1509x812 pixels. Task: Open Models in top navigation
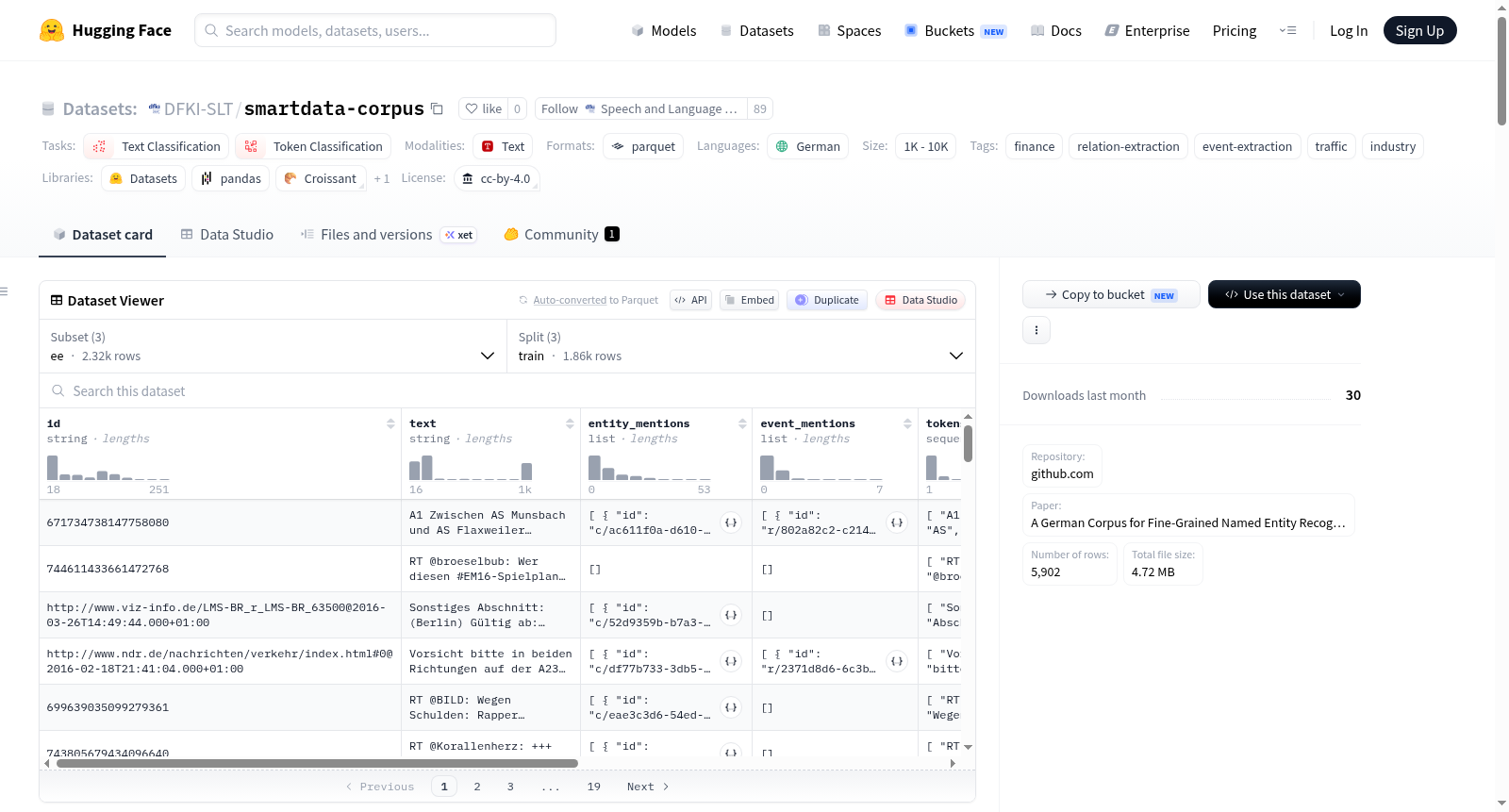[x=664, y=30]
